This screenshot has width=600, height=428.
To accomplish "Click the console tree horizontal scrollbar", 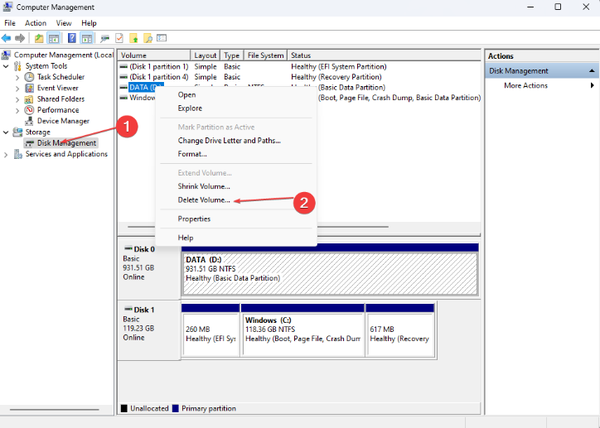I will point(55,410).
